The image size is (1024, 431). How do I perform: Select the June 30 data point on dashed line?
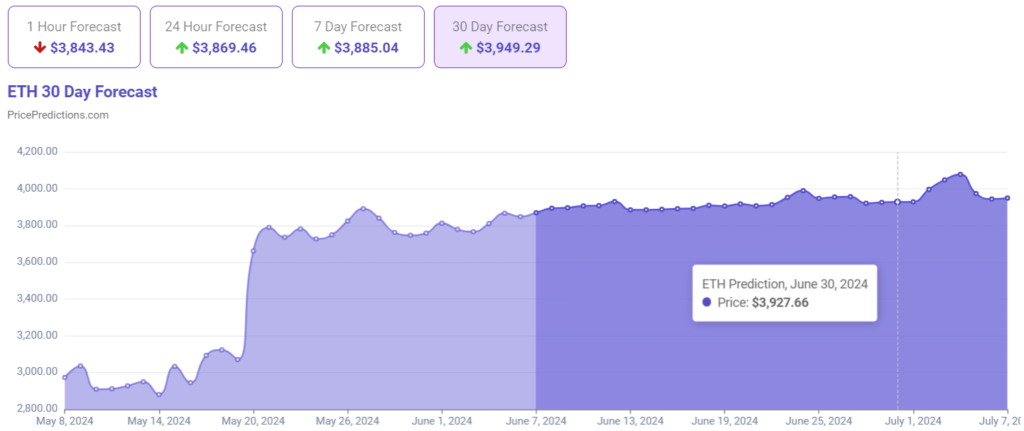897,202
